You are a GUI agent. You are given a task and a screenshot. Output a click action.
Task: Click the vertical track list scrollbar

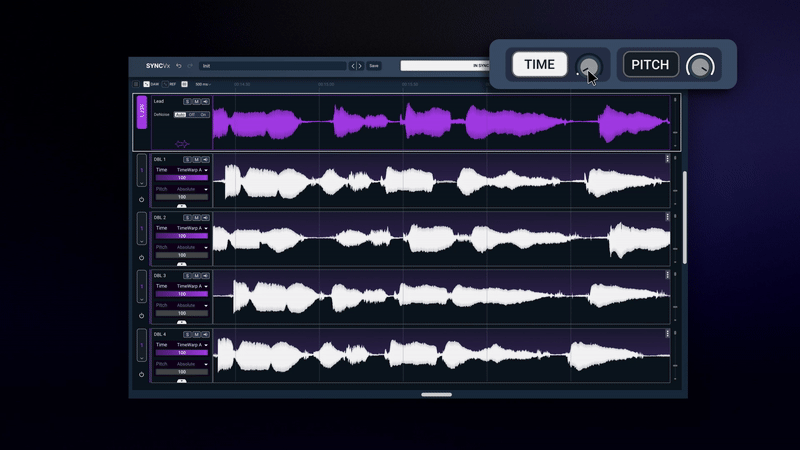tap(685, 217)
